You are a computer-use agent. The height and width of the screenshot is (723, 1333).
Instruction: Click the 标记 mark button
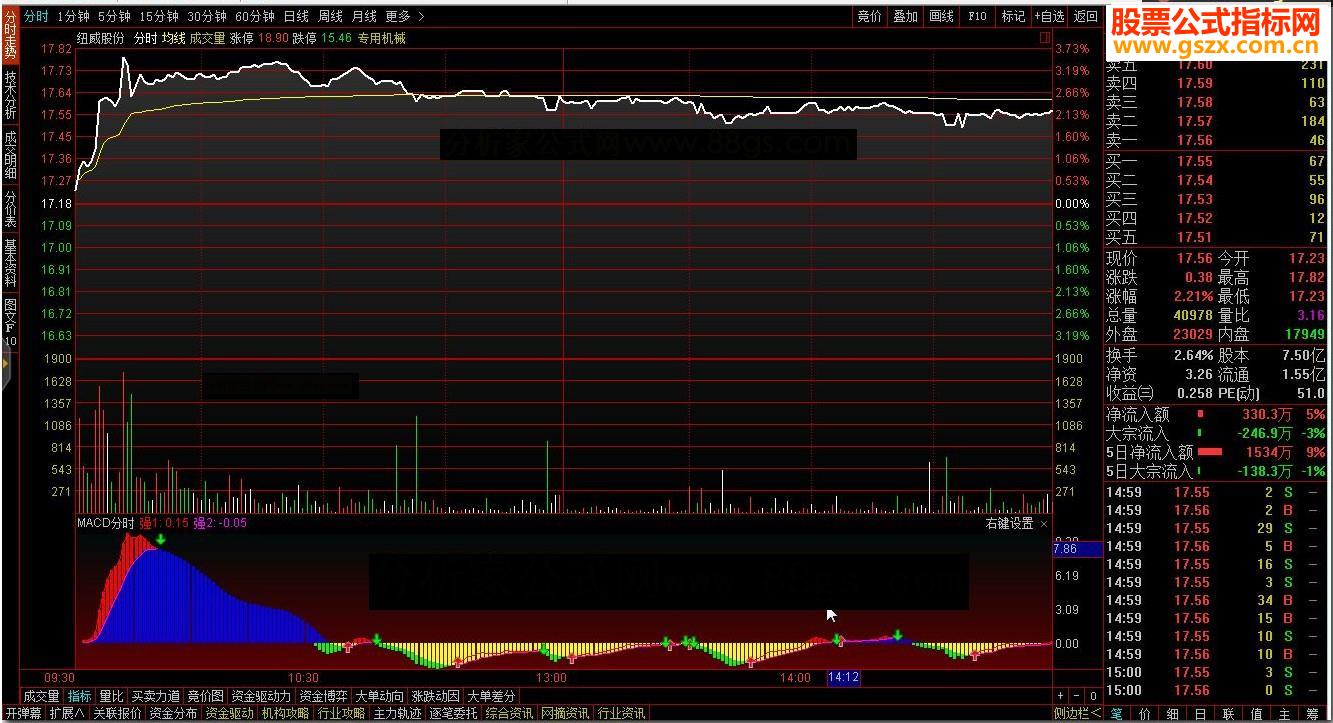[x=1013, y=16]
